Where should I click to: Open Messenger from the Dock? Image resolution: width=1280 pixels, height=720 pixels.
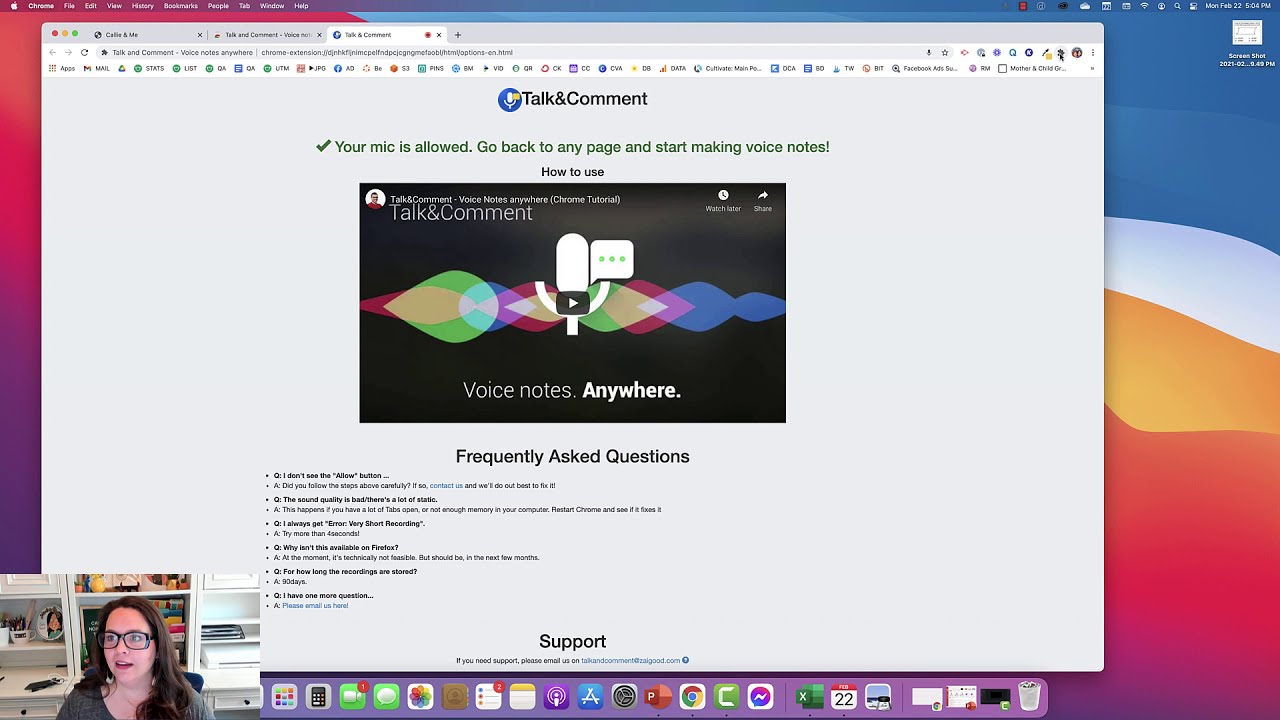click(760, 696)
